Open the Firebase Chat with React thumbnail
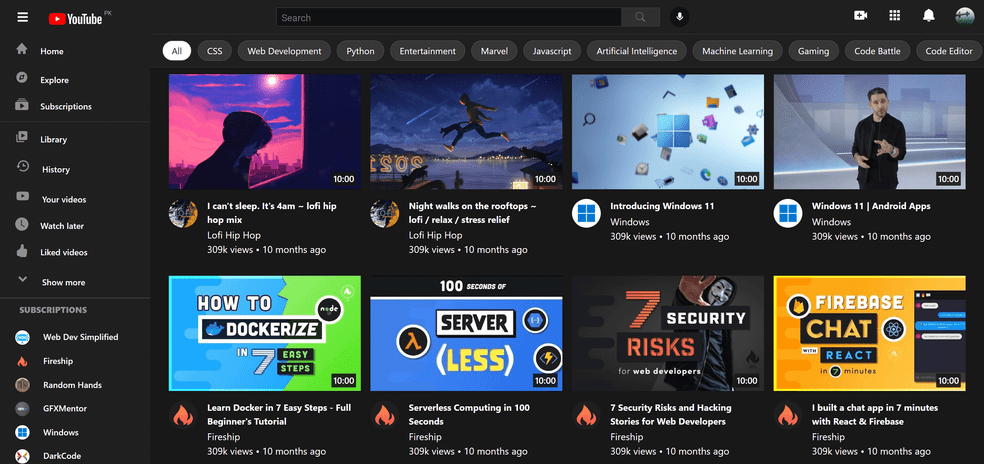The image size is (984, 464). point(869,333)
